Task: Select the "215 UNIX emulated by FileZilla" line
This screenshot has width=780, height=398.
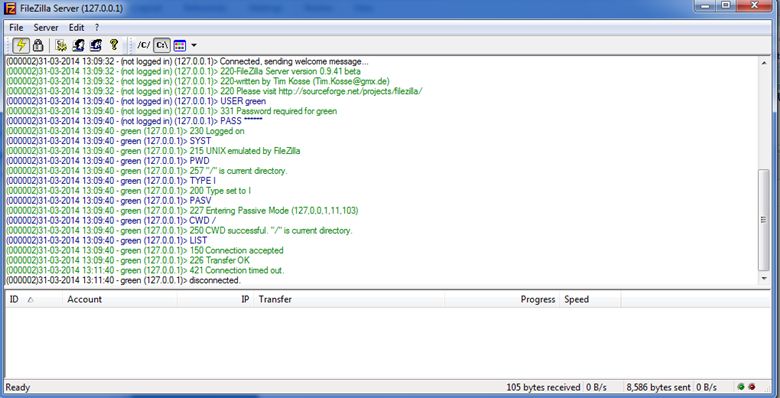Action: pos(153,151)
